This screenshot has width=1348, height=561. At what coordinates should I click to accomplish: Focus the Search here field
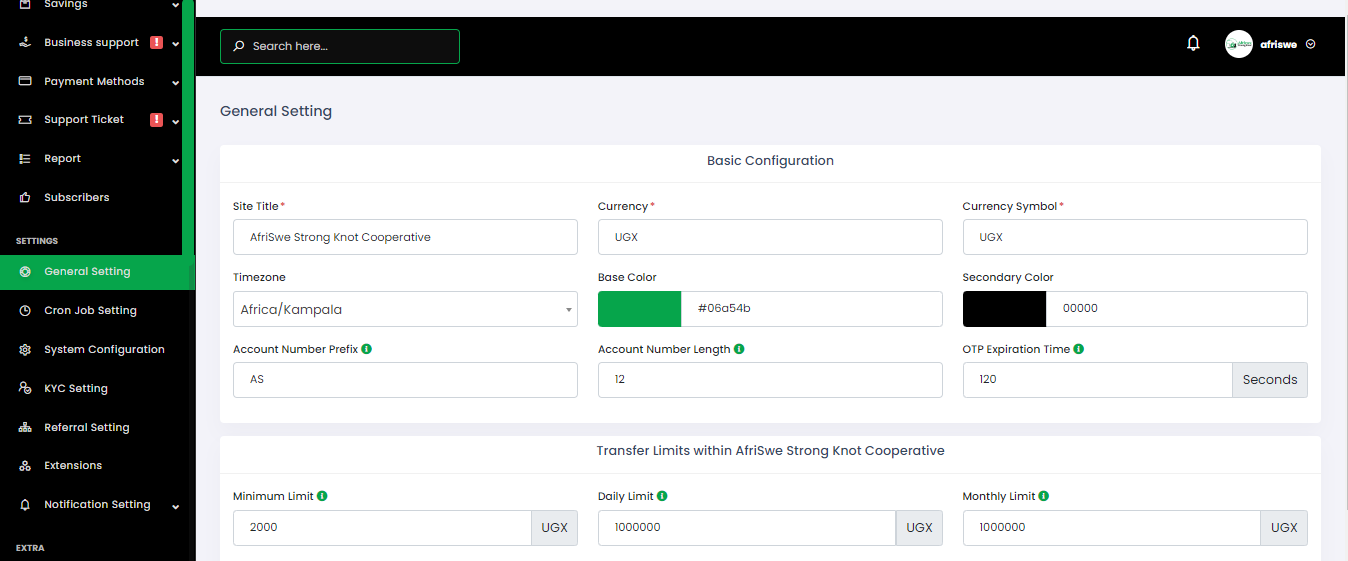point(340,46)
